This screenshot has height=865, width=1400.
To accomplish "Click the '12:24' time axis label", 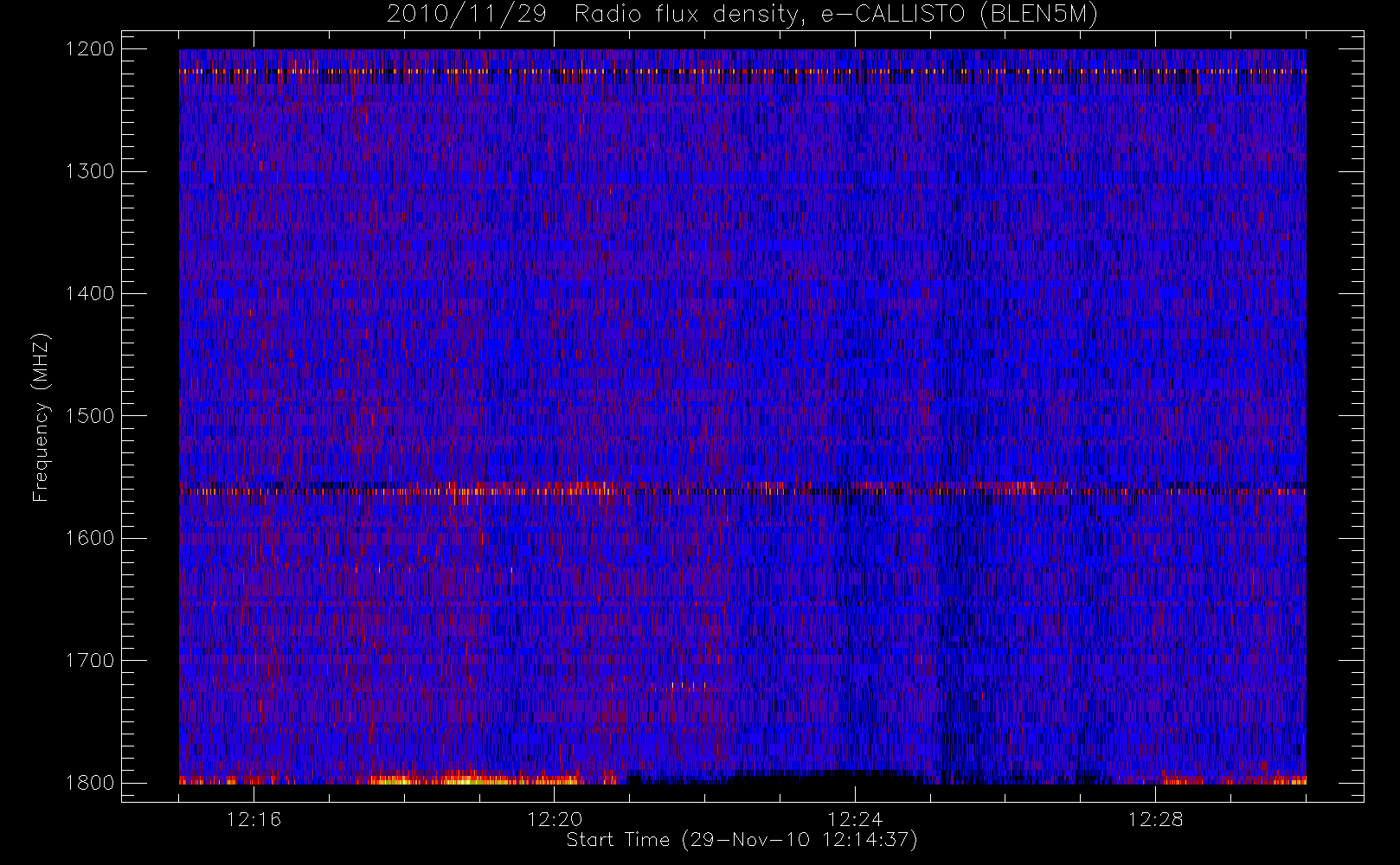I will pyautogui.click(x=855, y=819).
